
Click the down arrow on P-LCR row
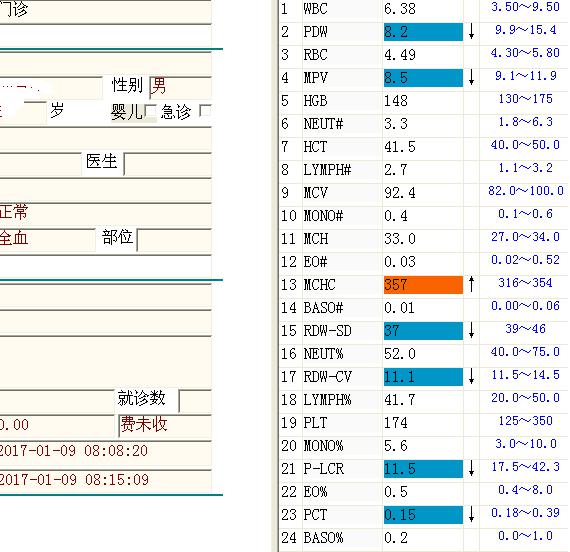click(471, 468)
